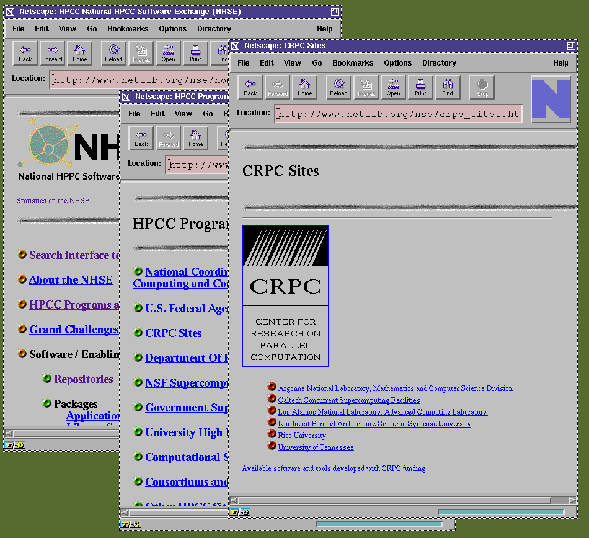Click the Netscape N logo
This screenshot has height=538, width=589.
tap(551, 99)
